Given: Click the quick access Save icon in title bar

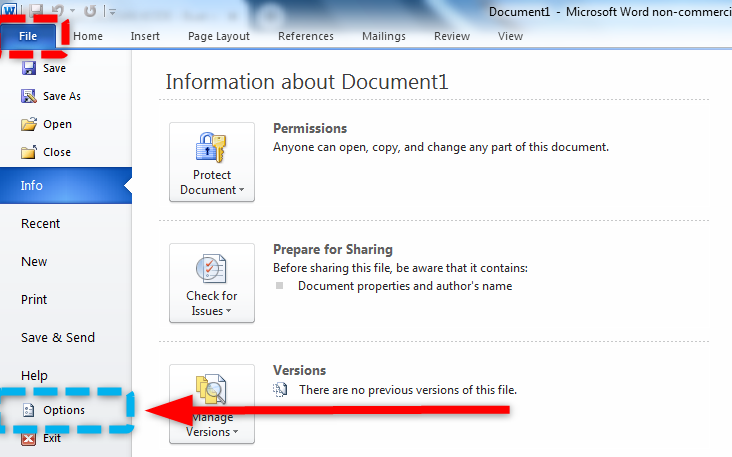Looking at the screenshot, I should point(35,10).
